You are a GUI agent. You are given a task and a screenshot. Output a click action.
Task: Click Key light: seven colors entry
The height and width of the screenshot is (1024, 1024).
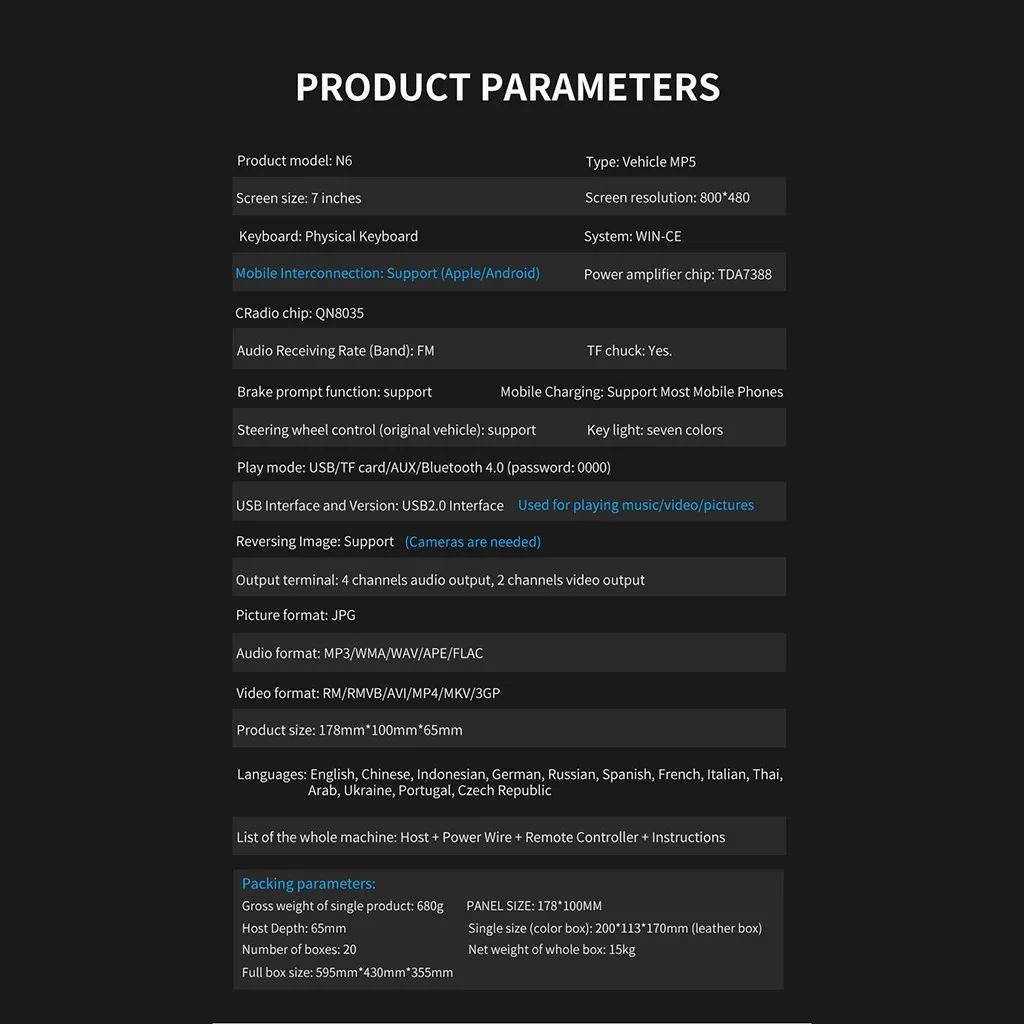pyautogui.click(x=654, y=430)
